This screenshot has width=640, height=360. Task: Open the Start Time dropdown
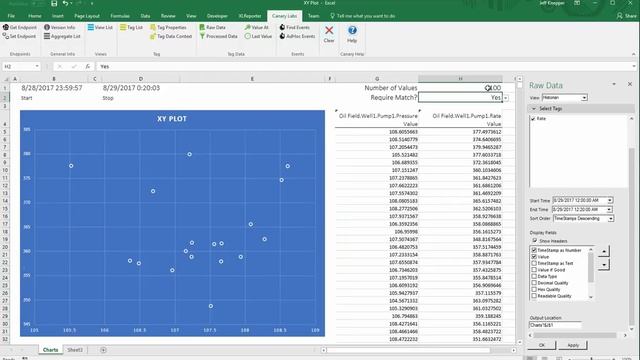(x=610, y=200)
